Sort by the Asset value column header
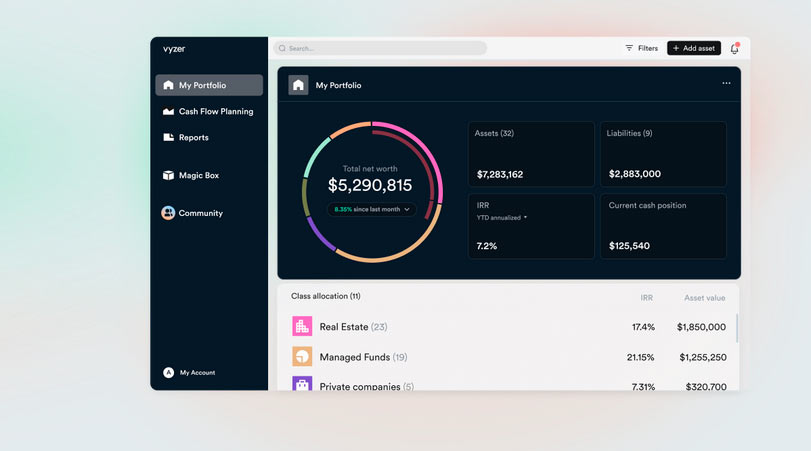The image size is (811, 451). pyautogui.click(x=704, y=298)
